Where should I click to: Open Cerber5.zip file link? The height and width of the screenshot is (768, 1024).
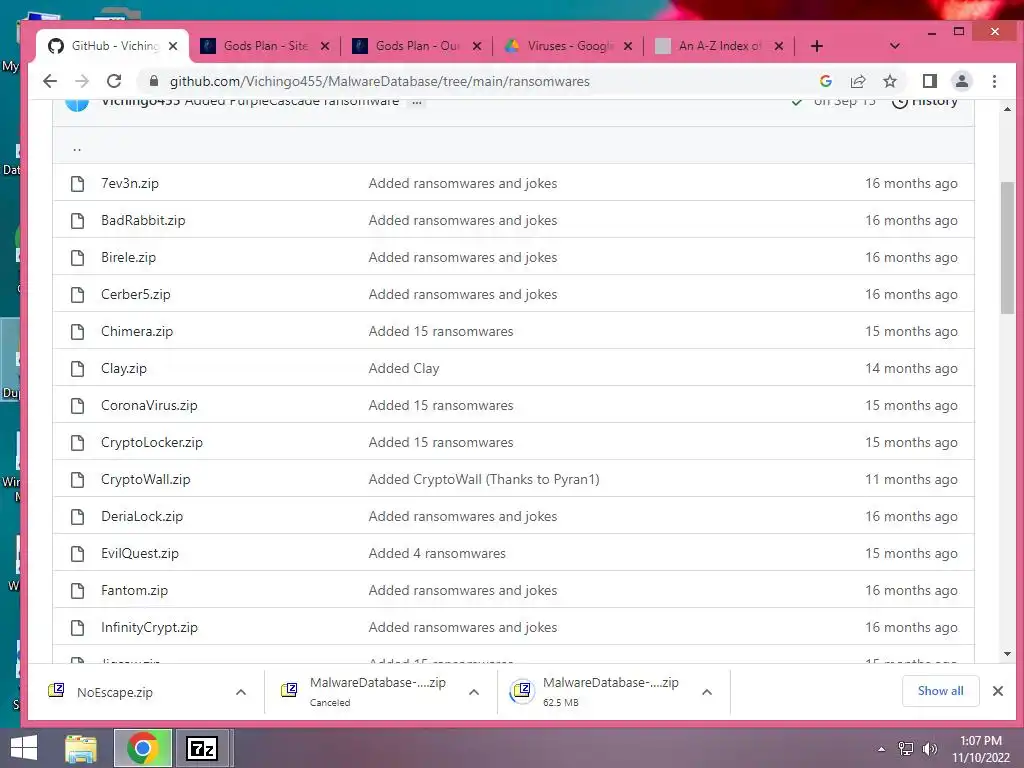tap(135, 295)
